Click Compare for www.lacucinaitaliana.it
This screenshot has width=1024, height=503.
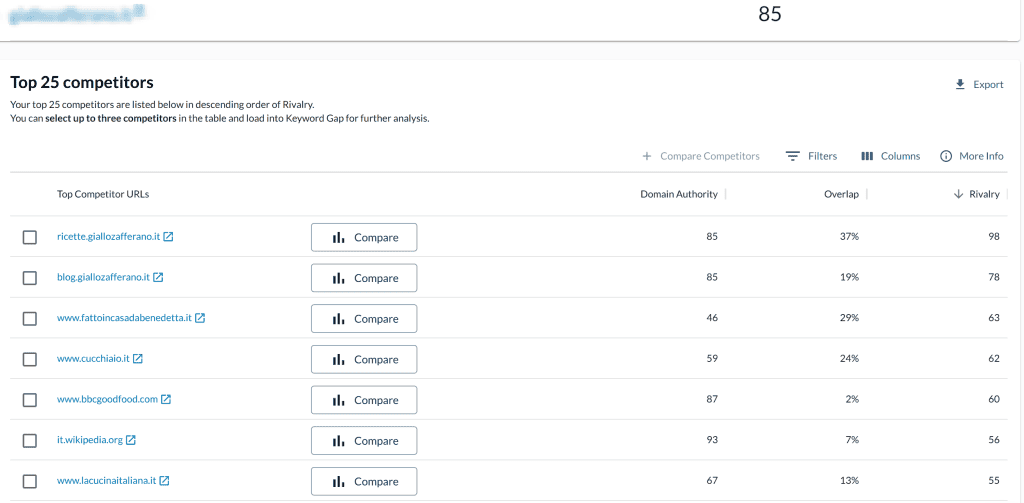[x=364, y=481]
